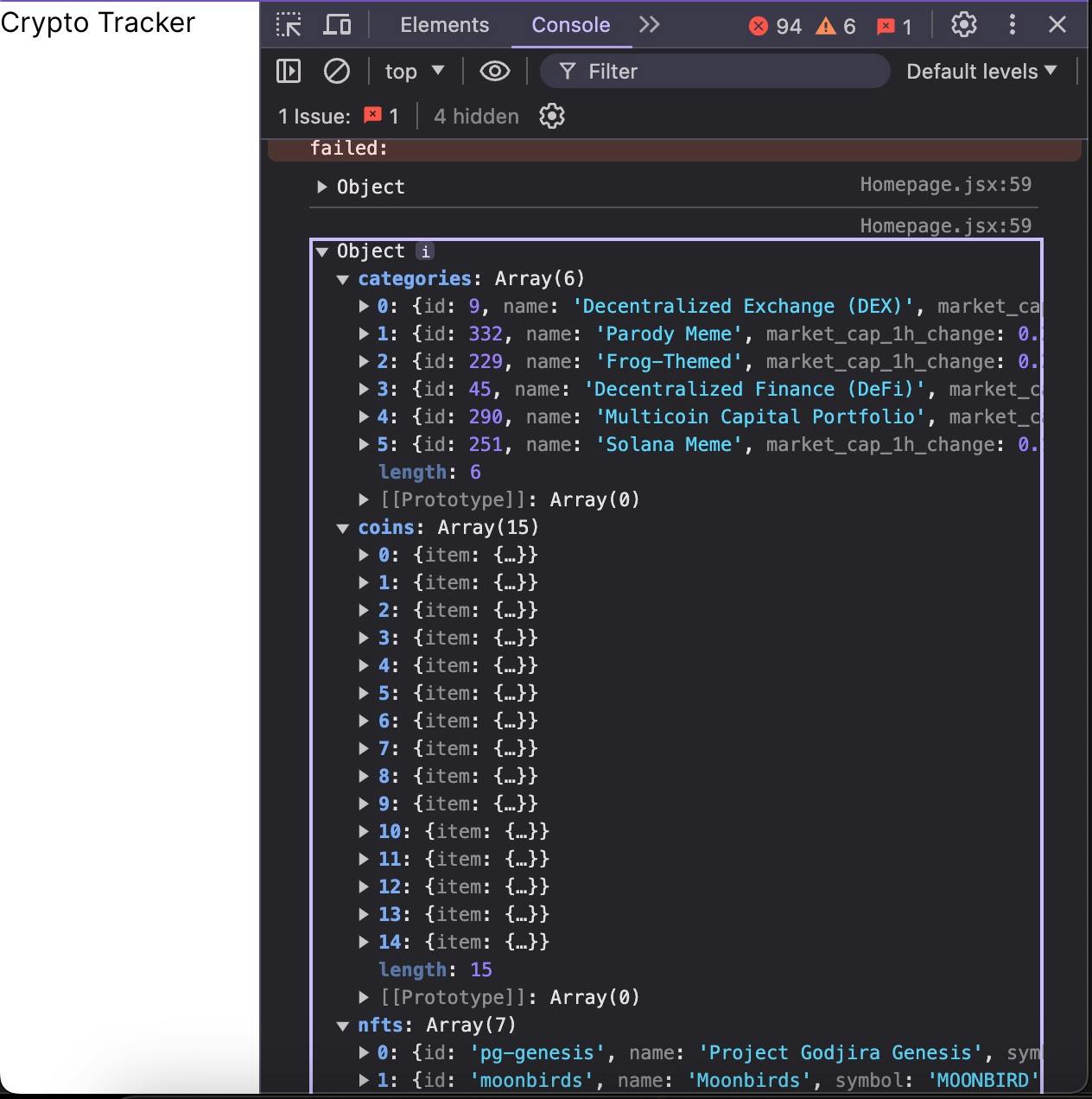Open the more options three-dot menu

point(1012,24)
